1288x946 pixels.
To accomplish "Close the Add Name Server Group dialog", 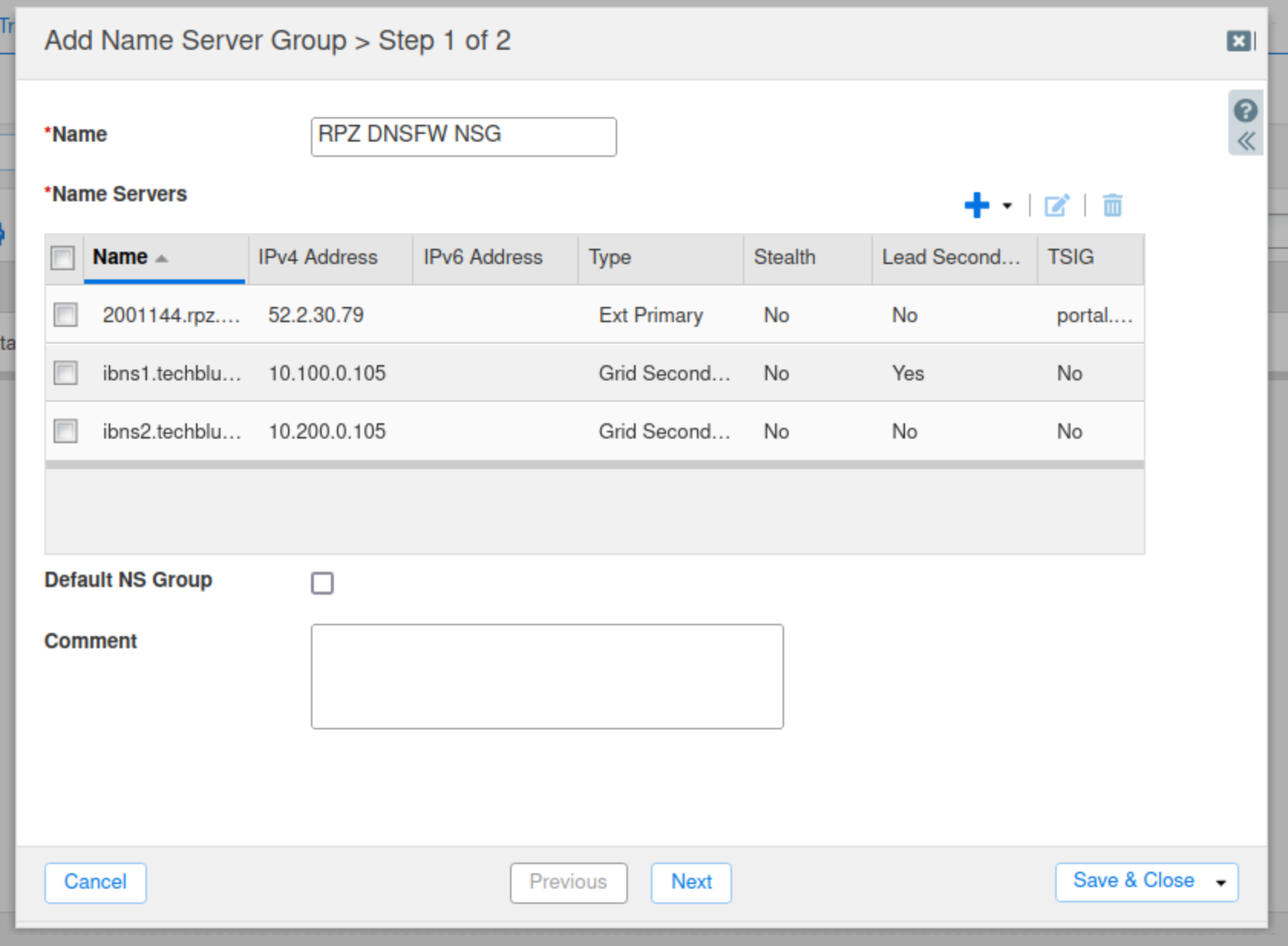I will 1239,41.
